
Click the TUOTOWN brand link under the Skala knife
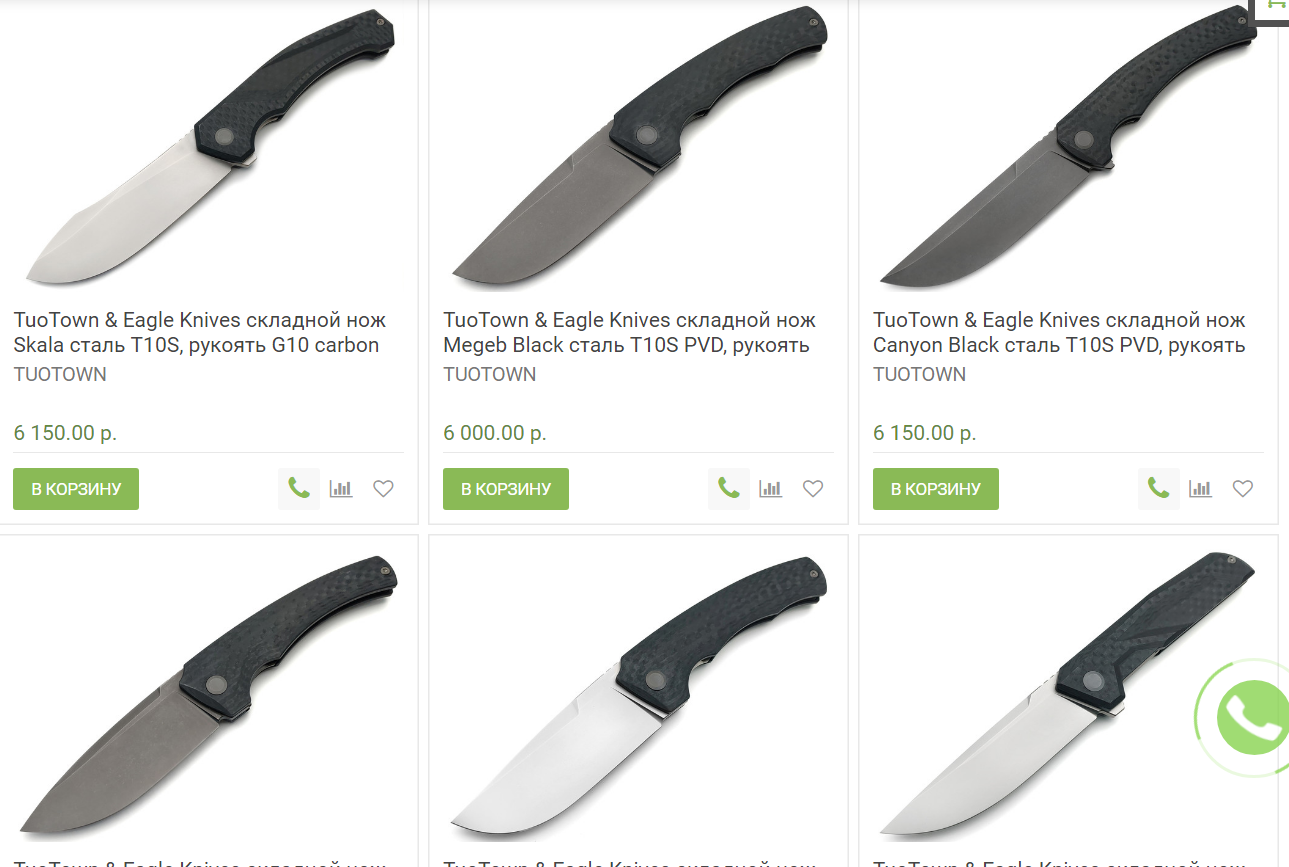60,375
